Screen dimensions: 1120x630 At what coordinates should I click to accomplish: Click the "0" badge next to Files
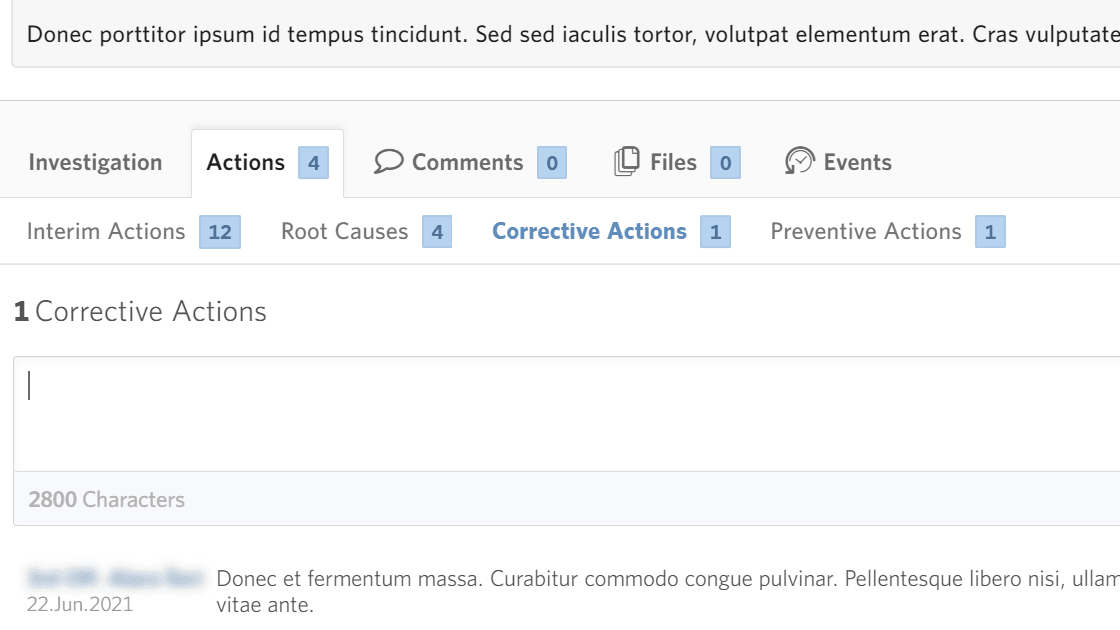pyautogui.click(x=725, y=162)
